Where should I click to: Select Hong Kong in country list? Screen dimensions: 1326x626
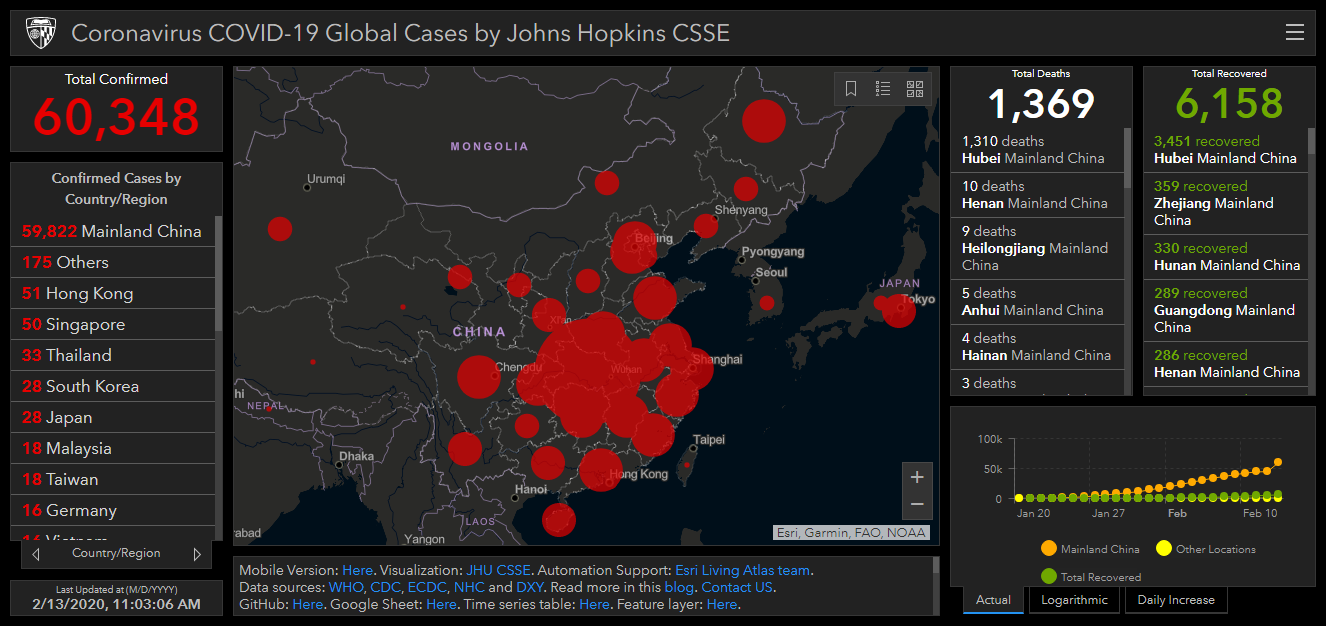coord(113,293)
